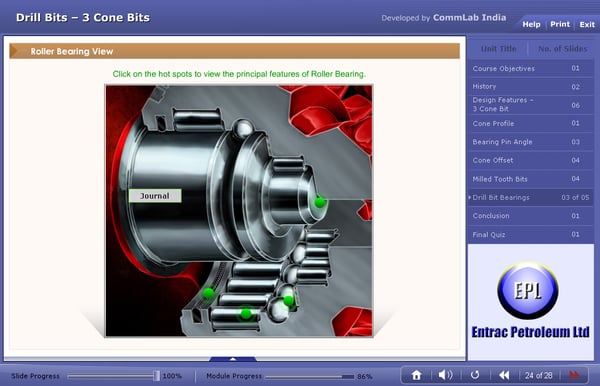Click the Slide Progress slider handle

tap(157, 376)
